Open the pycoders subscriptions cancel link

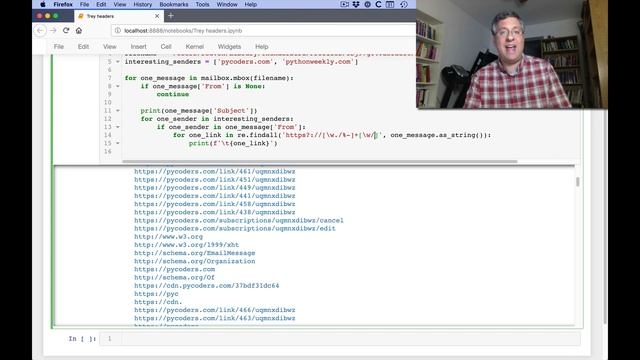click(x=239, y=220)
